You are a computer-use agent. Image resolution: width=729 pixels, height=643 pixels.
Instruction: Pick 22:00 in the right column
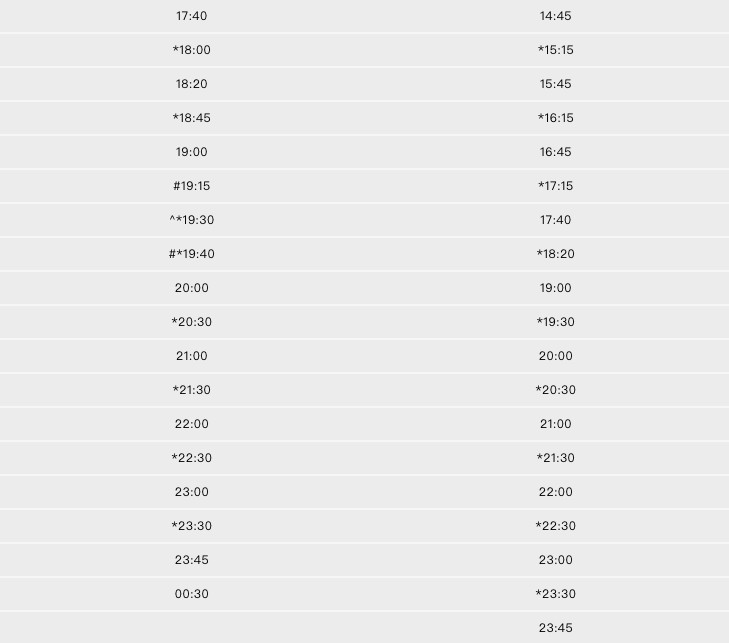coord(556,492)
